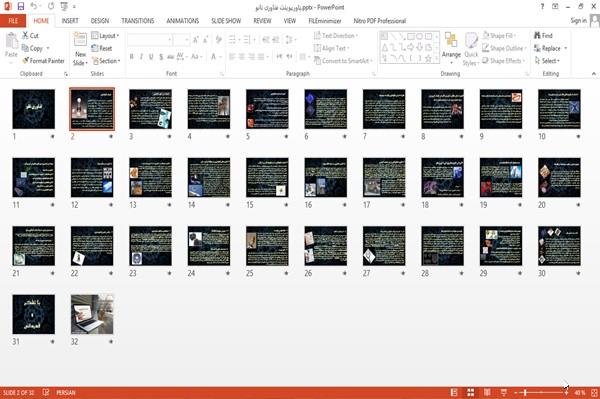Collapse the ribbon with the caret
Viewport: 600px width, 399px height.
(x=593, y=73)
